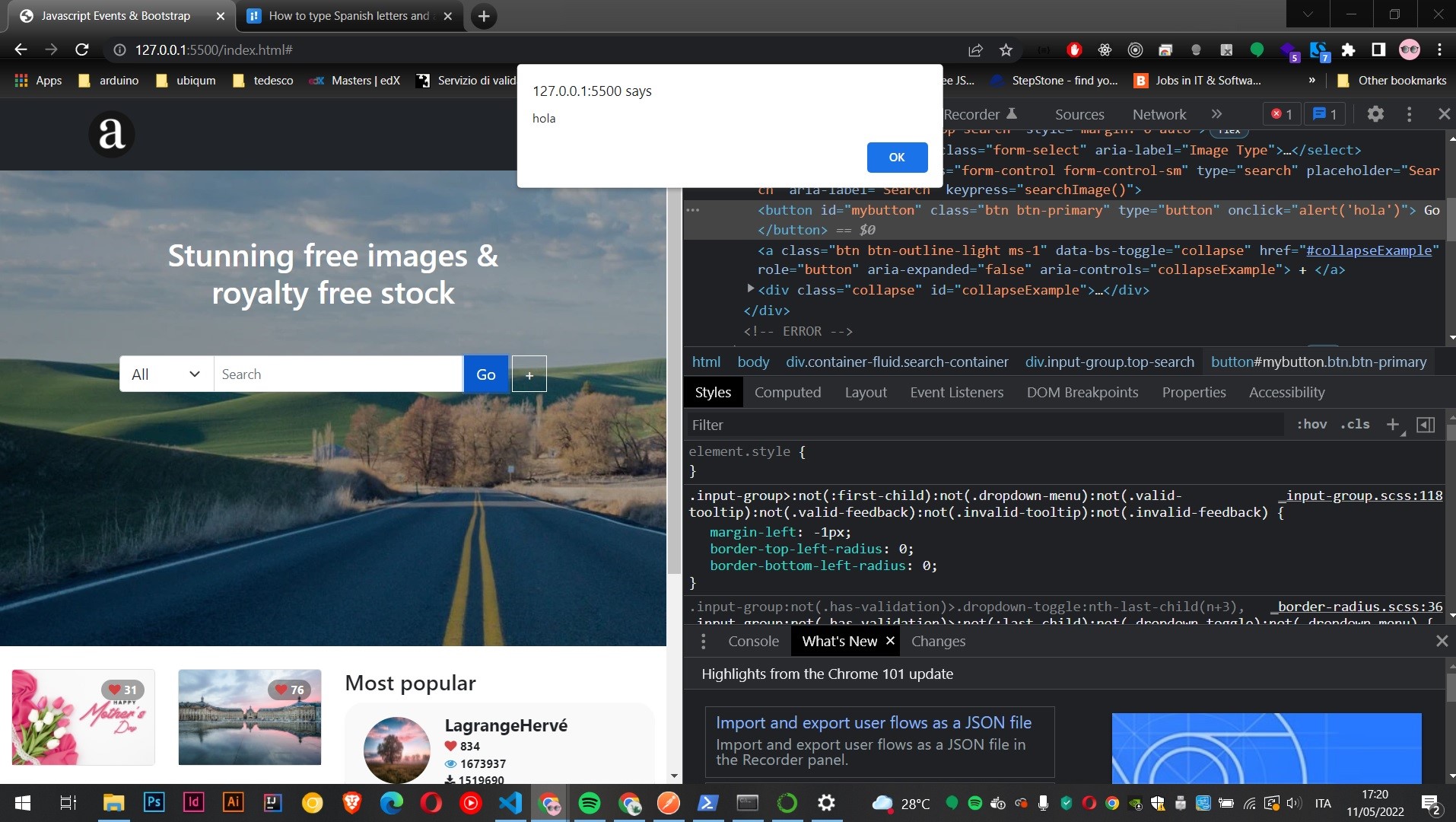The width and height of the screenshot is (1456, 822).
Task: Open Spotify from taskbar
Action: point(590,803)
